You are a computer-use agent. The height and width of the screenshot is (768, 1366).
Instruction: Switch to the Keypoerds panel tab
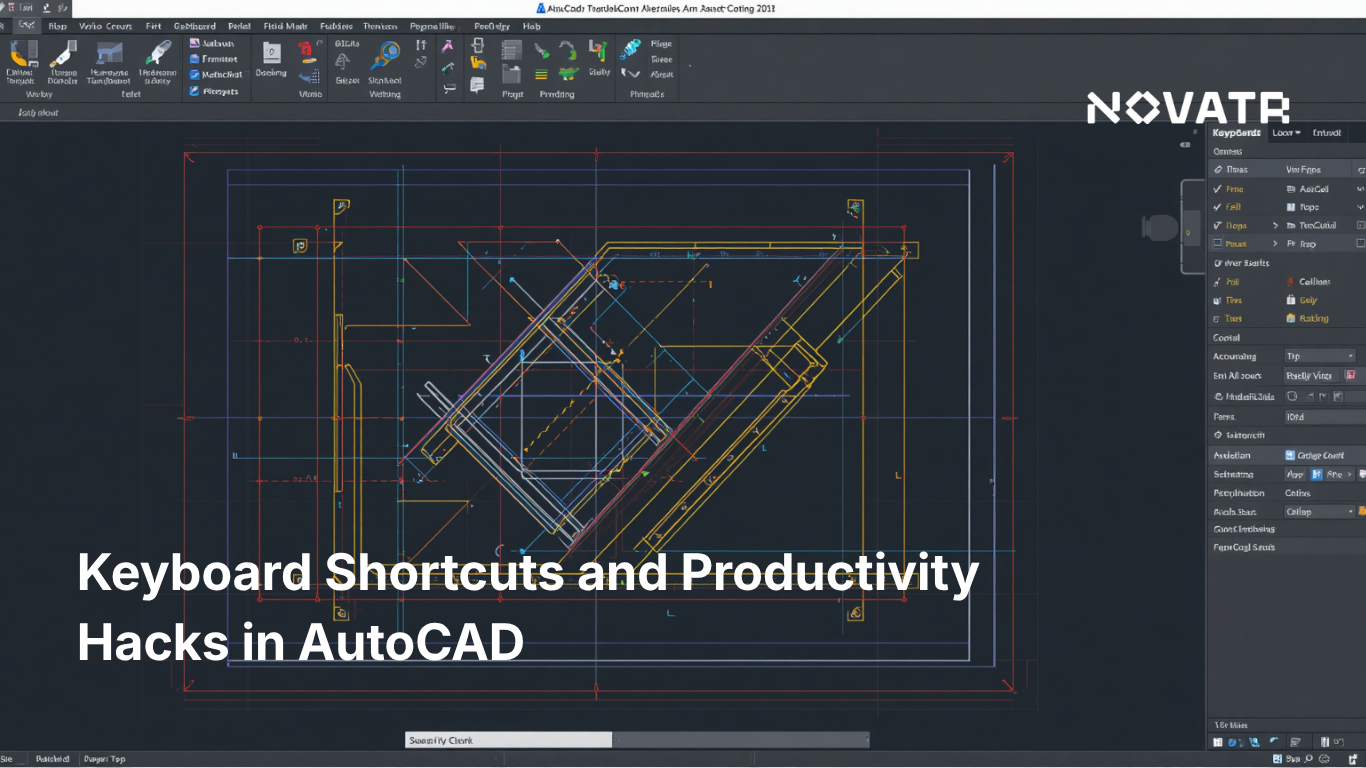coord(1236,132)
